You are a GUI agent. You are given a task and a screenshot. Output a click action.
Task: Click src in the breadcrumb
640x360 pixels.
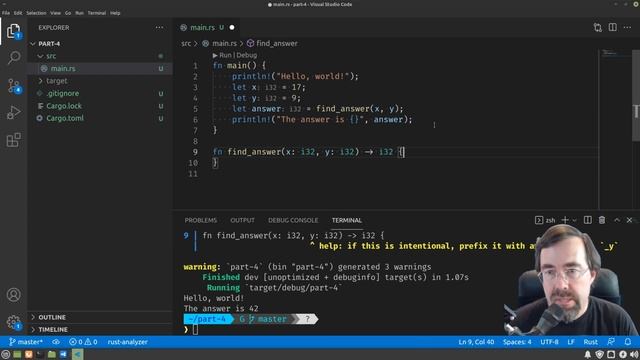pos(186,43)
